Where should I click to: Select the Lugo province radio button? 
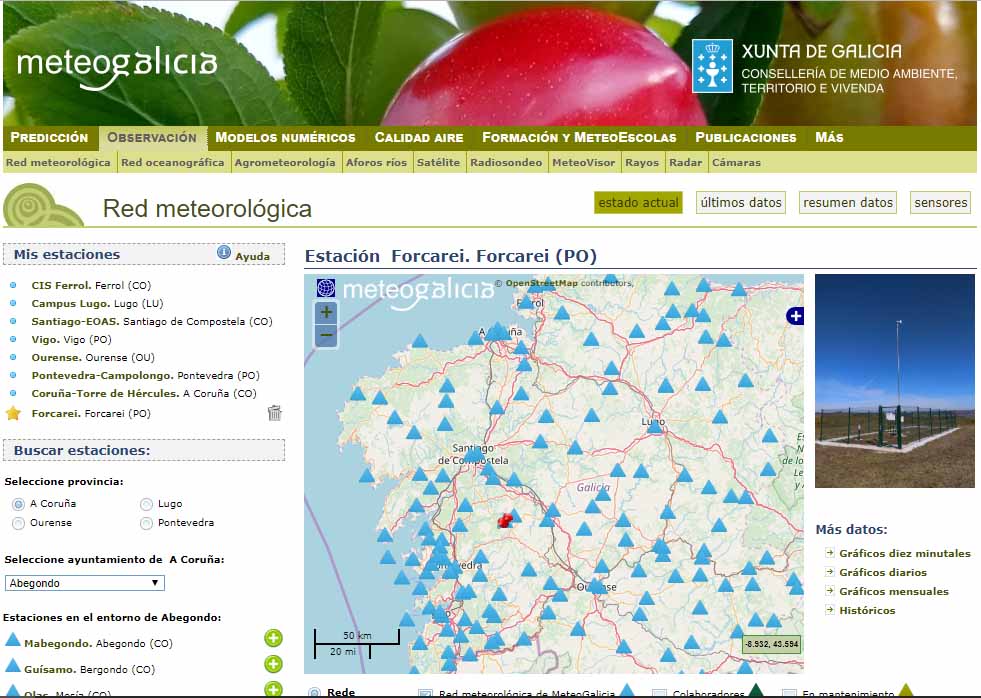pyautogui.click(x=147, y=504)
